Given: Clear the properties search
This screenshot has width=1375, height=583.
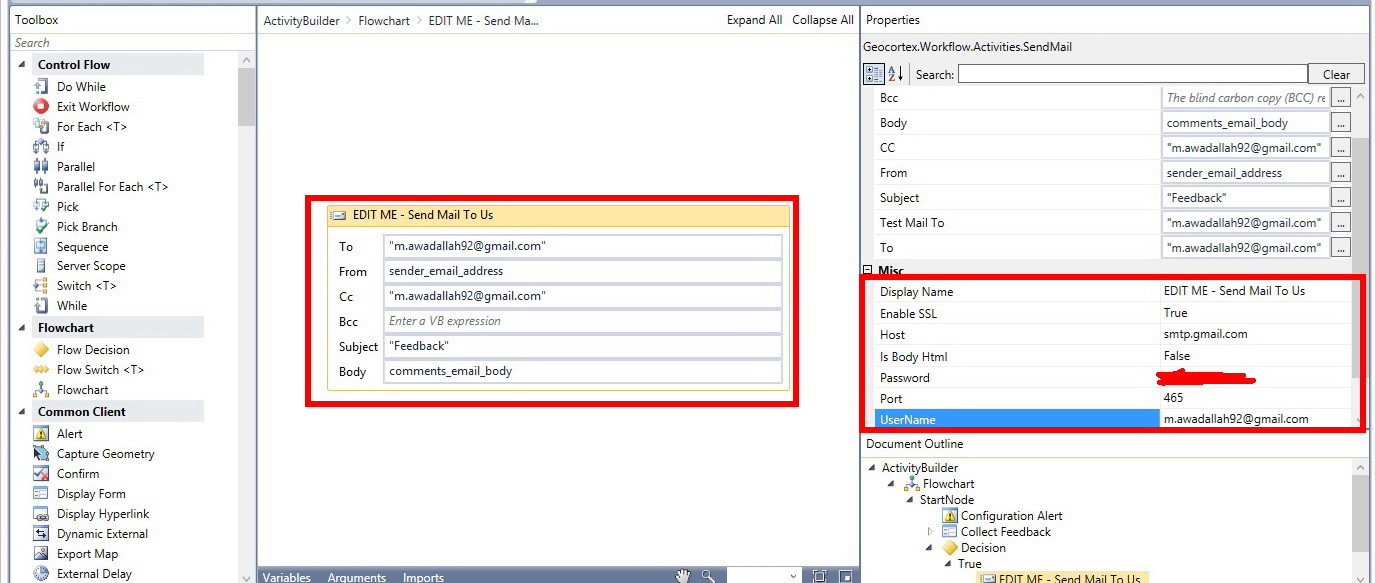Looking at the screenshot, I should coord(1336,74).
